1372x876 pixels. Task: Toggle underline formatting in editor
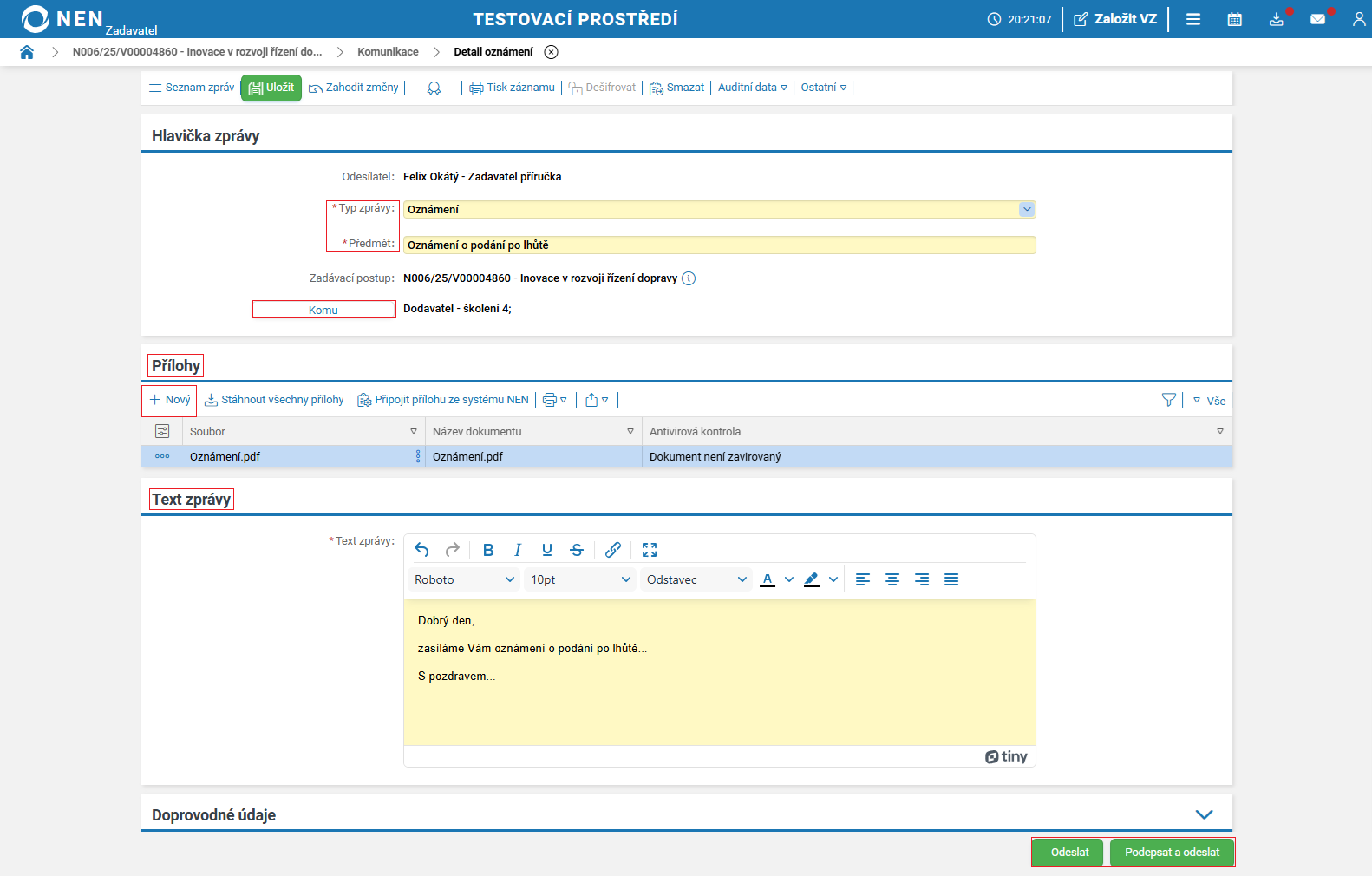[x=547, y=550]
